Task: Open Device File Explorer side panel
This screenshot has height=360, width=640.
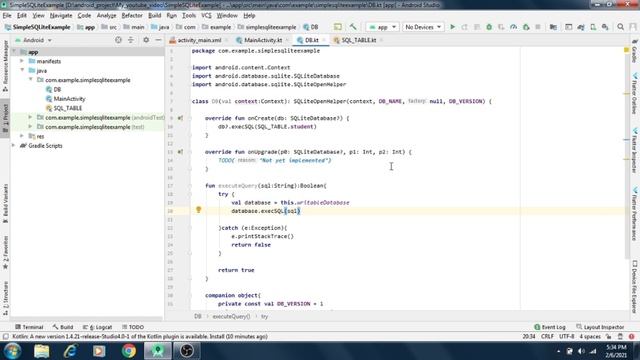Action: click(635, 286)
